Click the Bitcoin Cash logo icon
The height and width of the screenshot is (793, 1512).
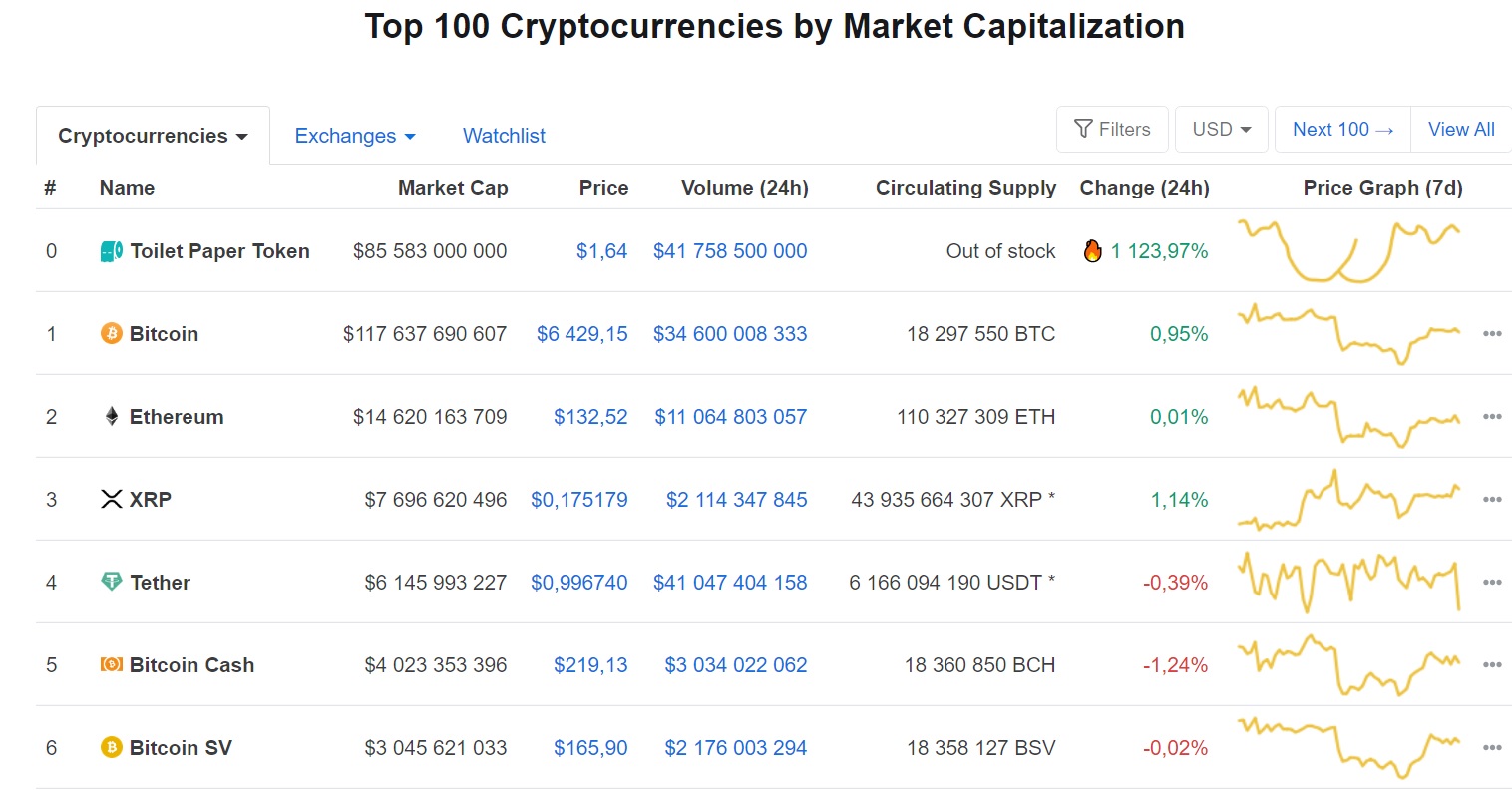click(112, 665)
